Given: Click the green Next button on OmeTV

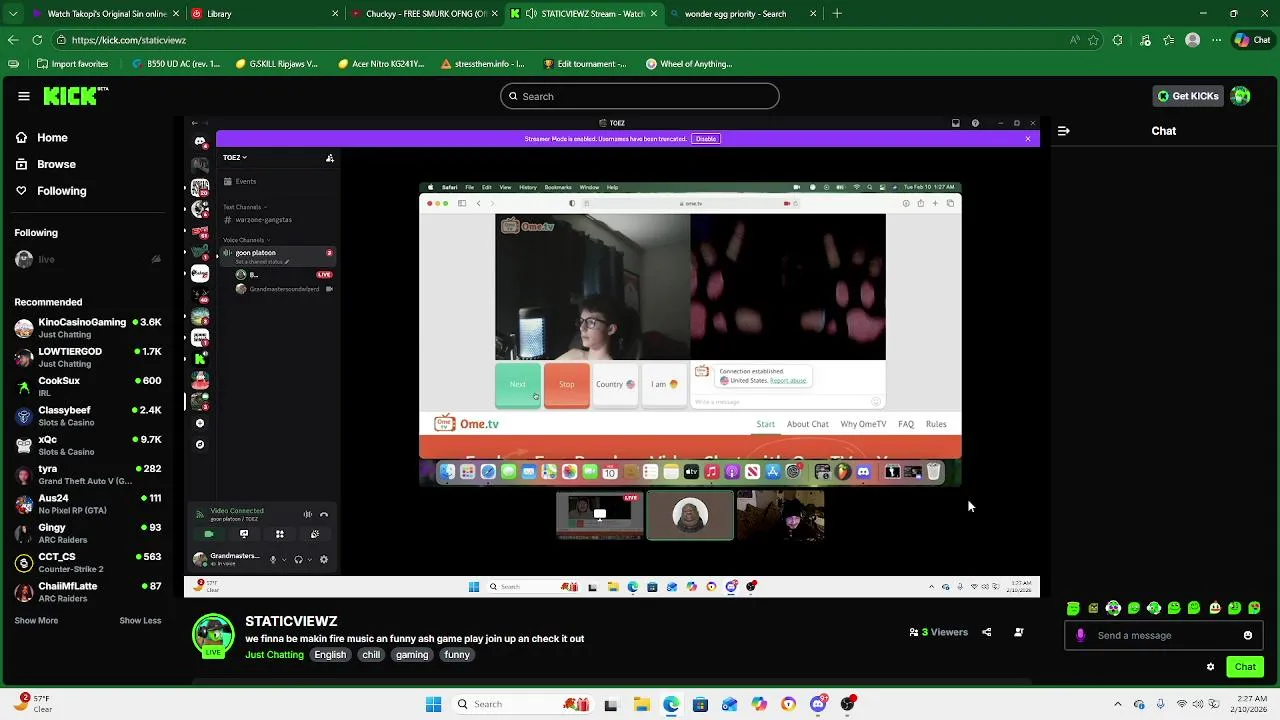Looking at the screenshot, I should point(518,385).
